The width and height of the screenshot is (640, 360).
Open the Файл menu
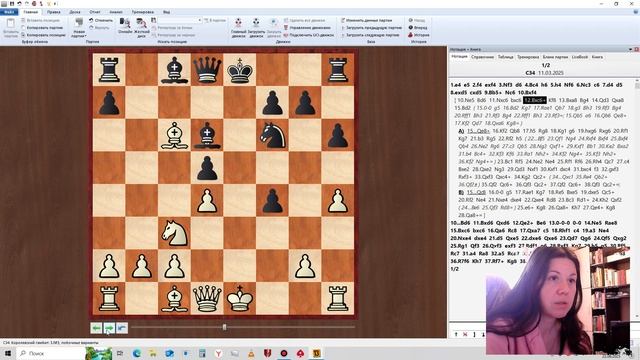(x=9, y=12)
